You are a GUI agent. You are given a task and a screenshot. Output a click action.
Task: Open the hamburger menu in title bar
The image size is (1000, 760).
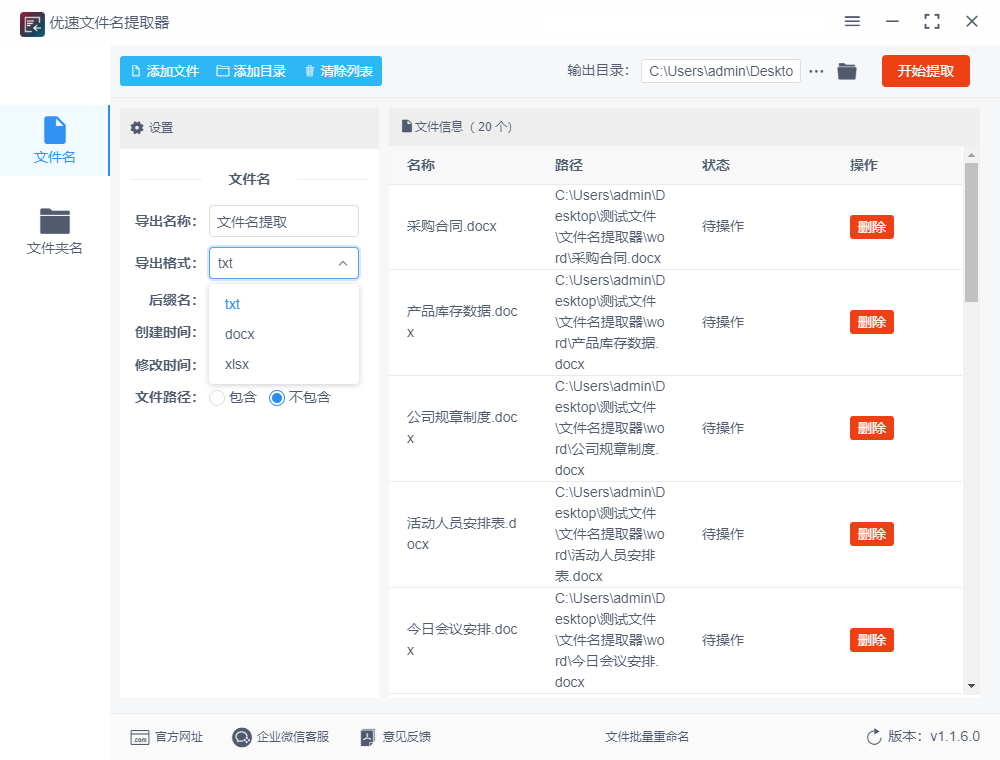852,21
